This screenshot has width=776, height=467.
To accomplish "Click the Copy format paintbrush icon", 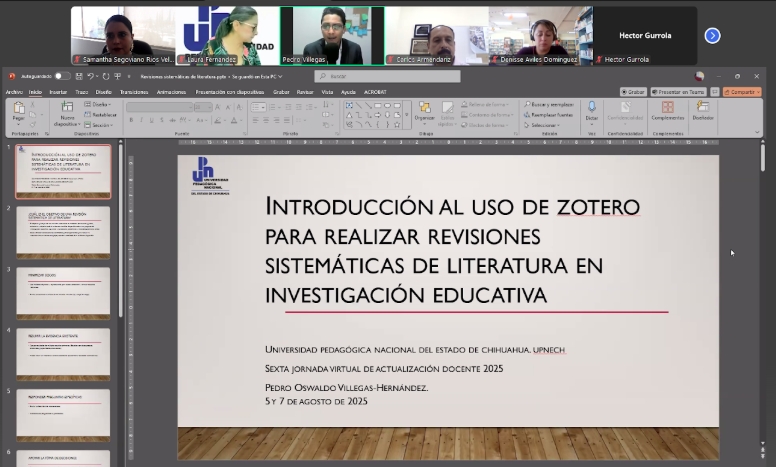I will point(33,125).
